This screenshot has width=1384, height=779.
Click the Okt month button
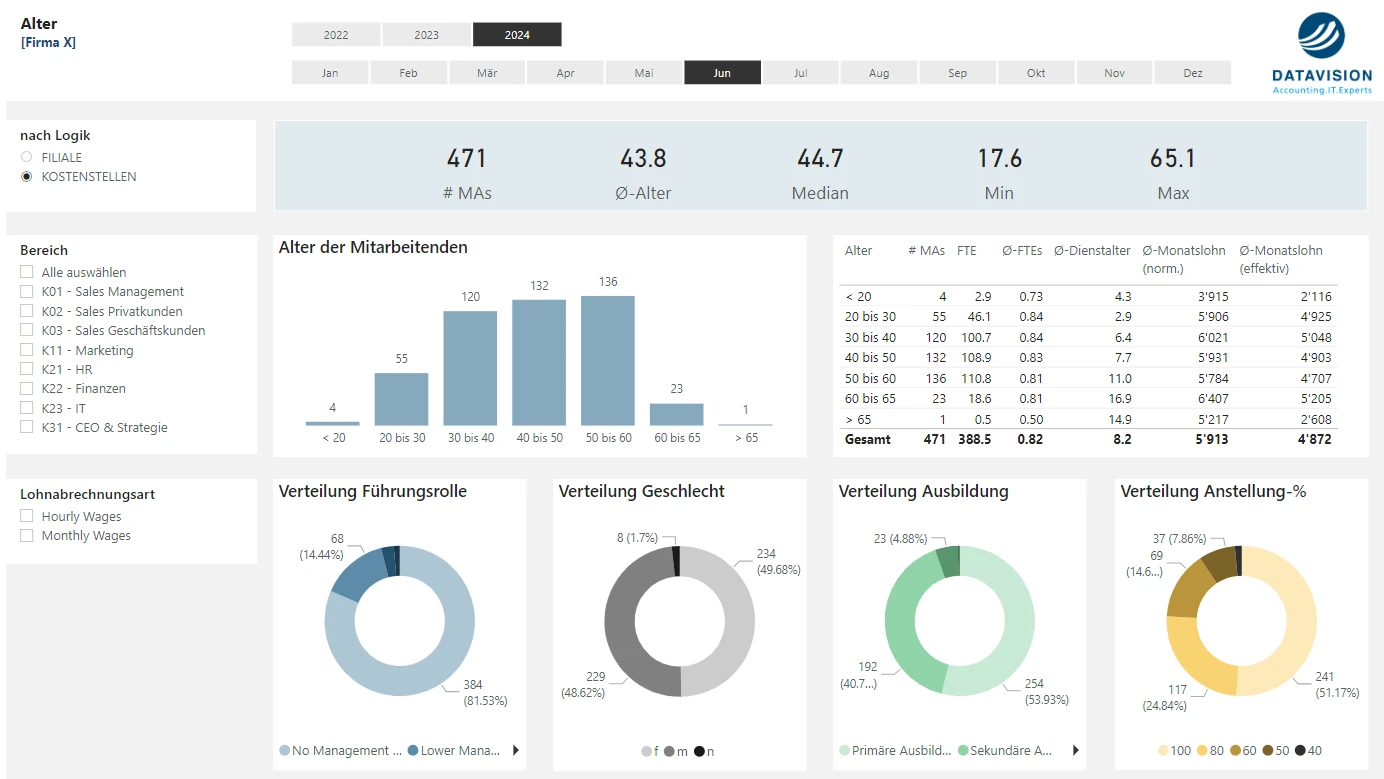tap(1036, 73)
